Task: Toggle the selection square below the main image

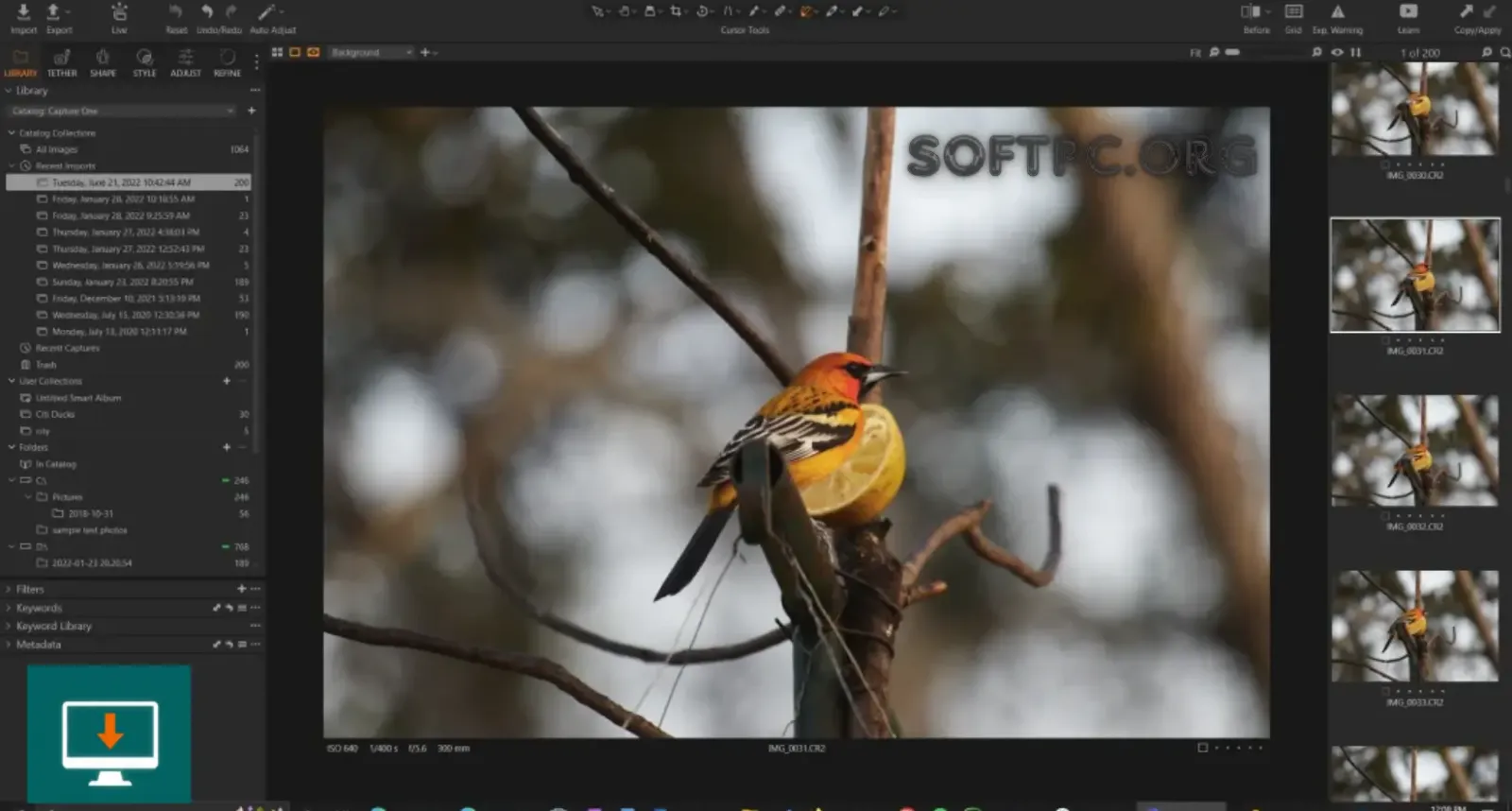Action: [1202, 748]
